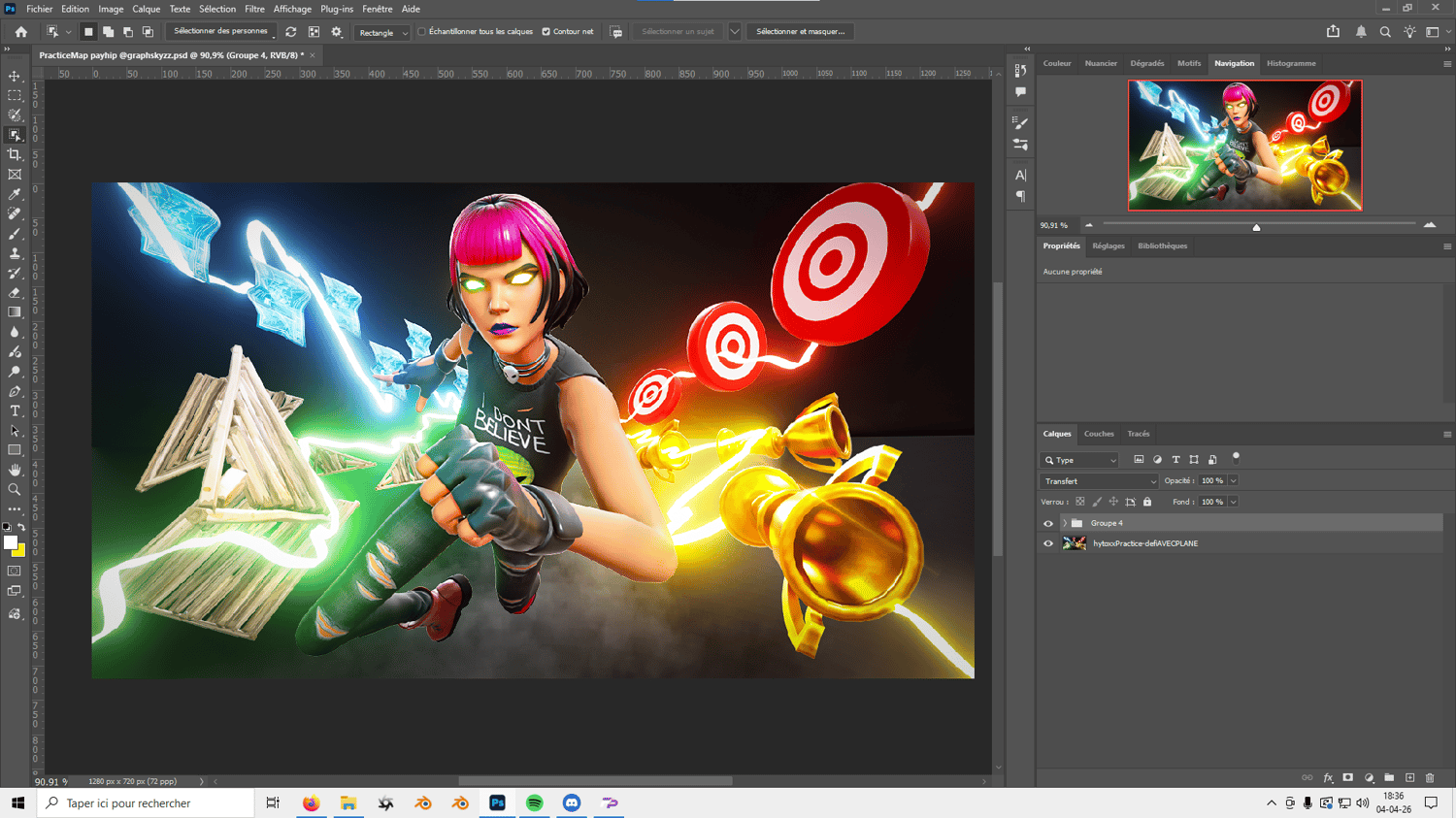Pick the Eyedropper tool
1456x818 pixels.
pos(15,194)
